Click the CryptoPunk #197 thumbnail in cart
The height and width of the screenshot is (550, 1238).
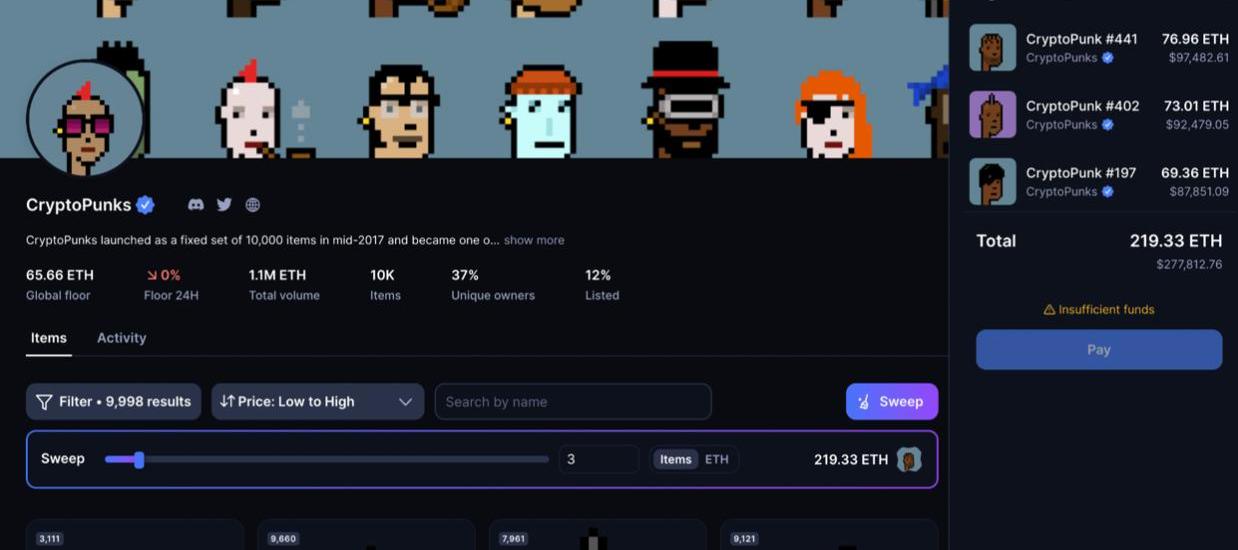993,181
